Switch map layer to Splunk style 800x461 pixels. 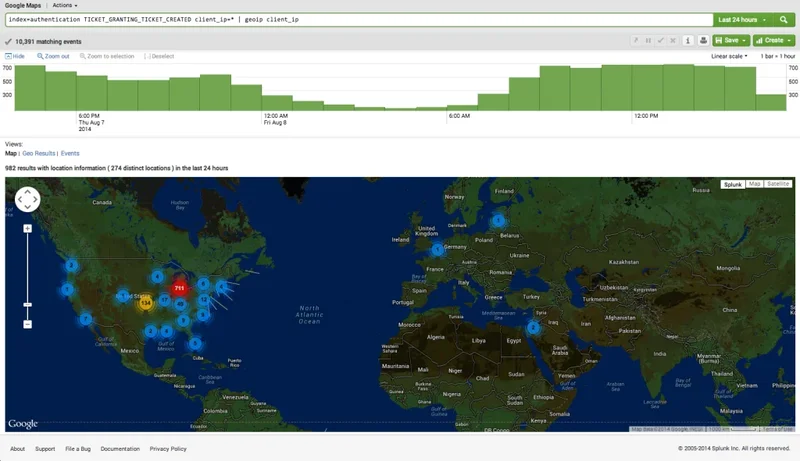[x=733, y=184]
